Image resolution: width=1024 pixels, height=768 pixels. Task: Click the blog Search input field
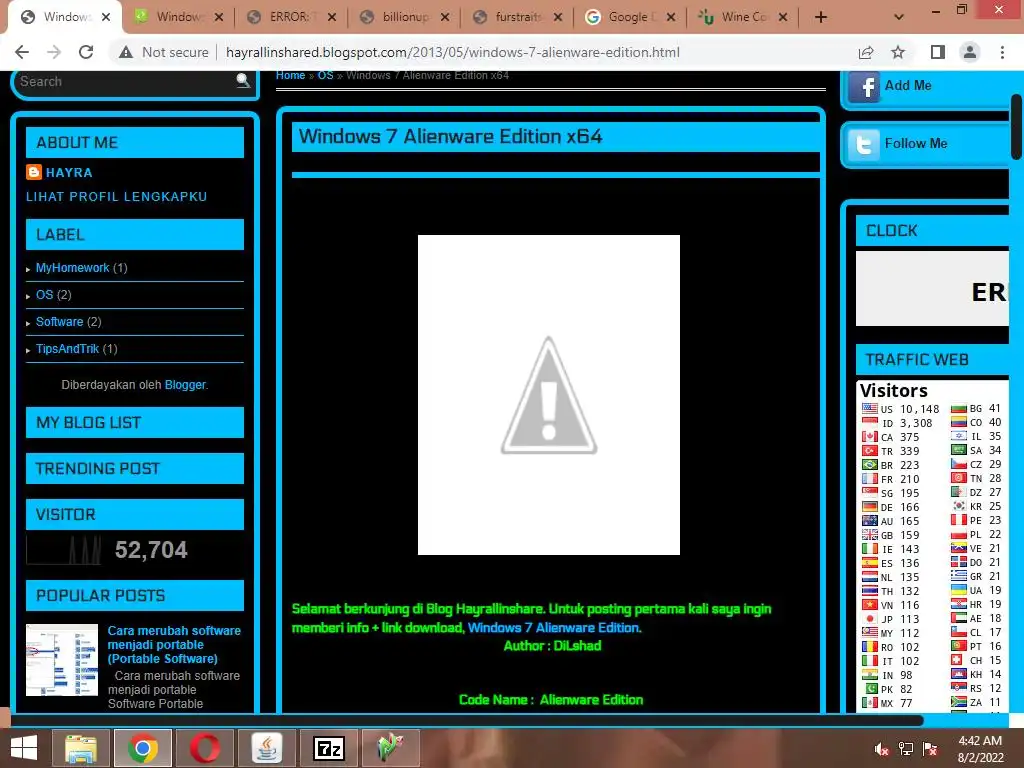pyautogui.click(x=124, y=81)
